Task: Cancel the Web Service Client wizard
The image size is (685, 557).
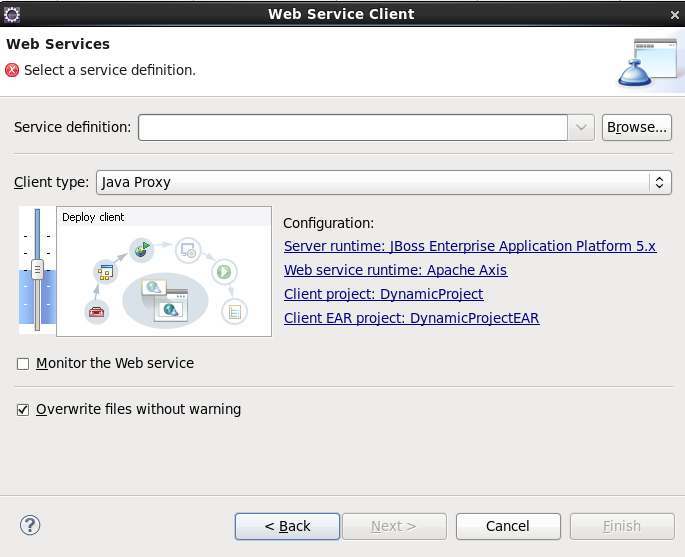Action: (x=507, y=526)
